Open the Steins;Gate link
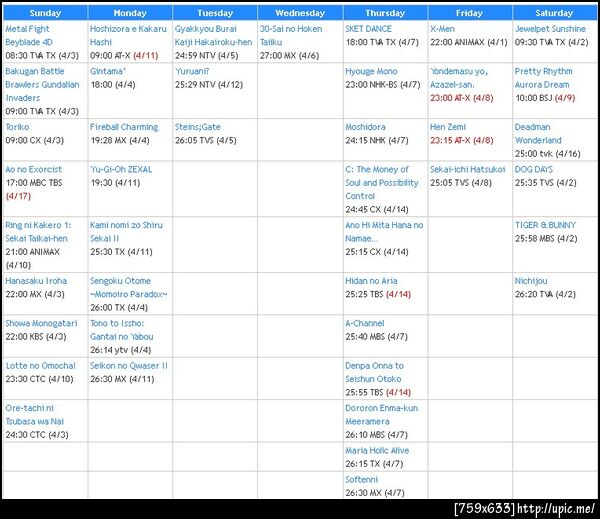The image size is (600, 519). click(x=197, y=127)
